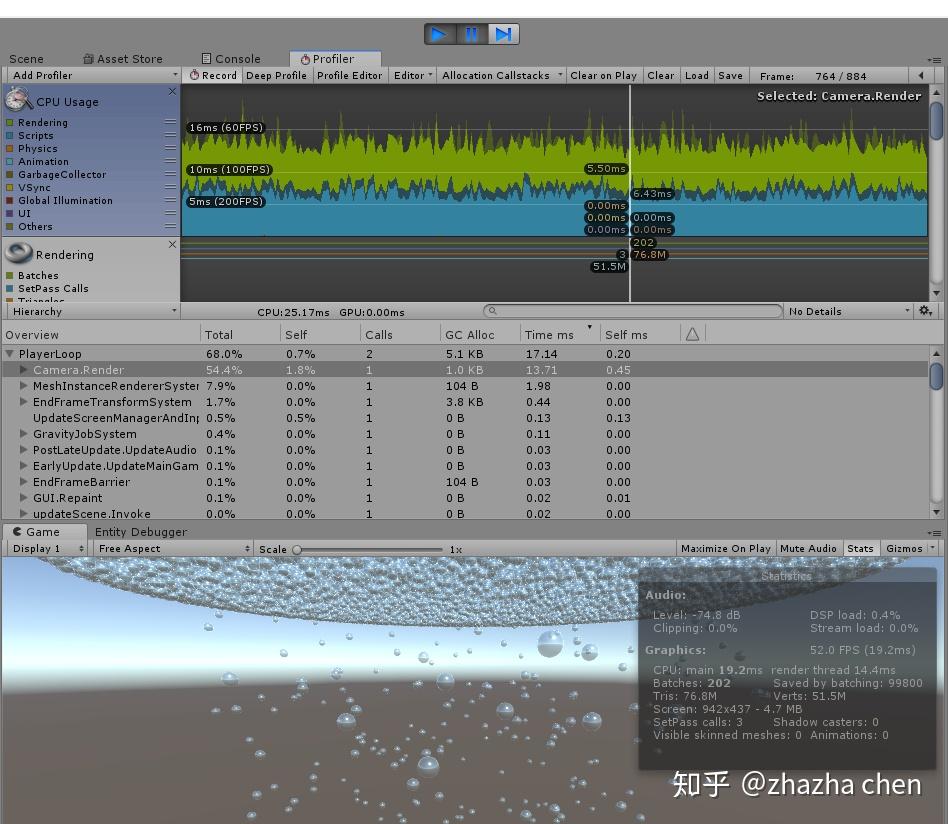Open the Add Profiler dropdown
This screenshot has width=948, height=824.
tap(90, 75)
